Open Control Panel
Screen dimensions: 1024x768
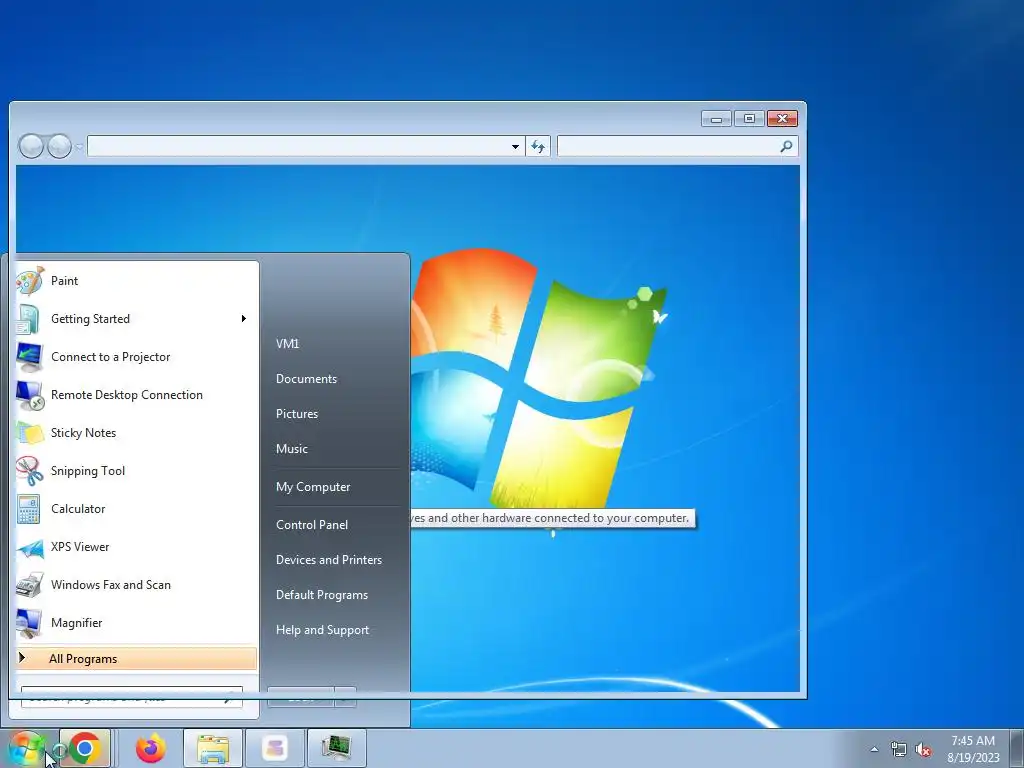click(x=312, y=525)
